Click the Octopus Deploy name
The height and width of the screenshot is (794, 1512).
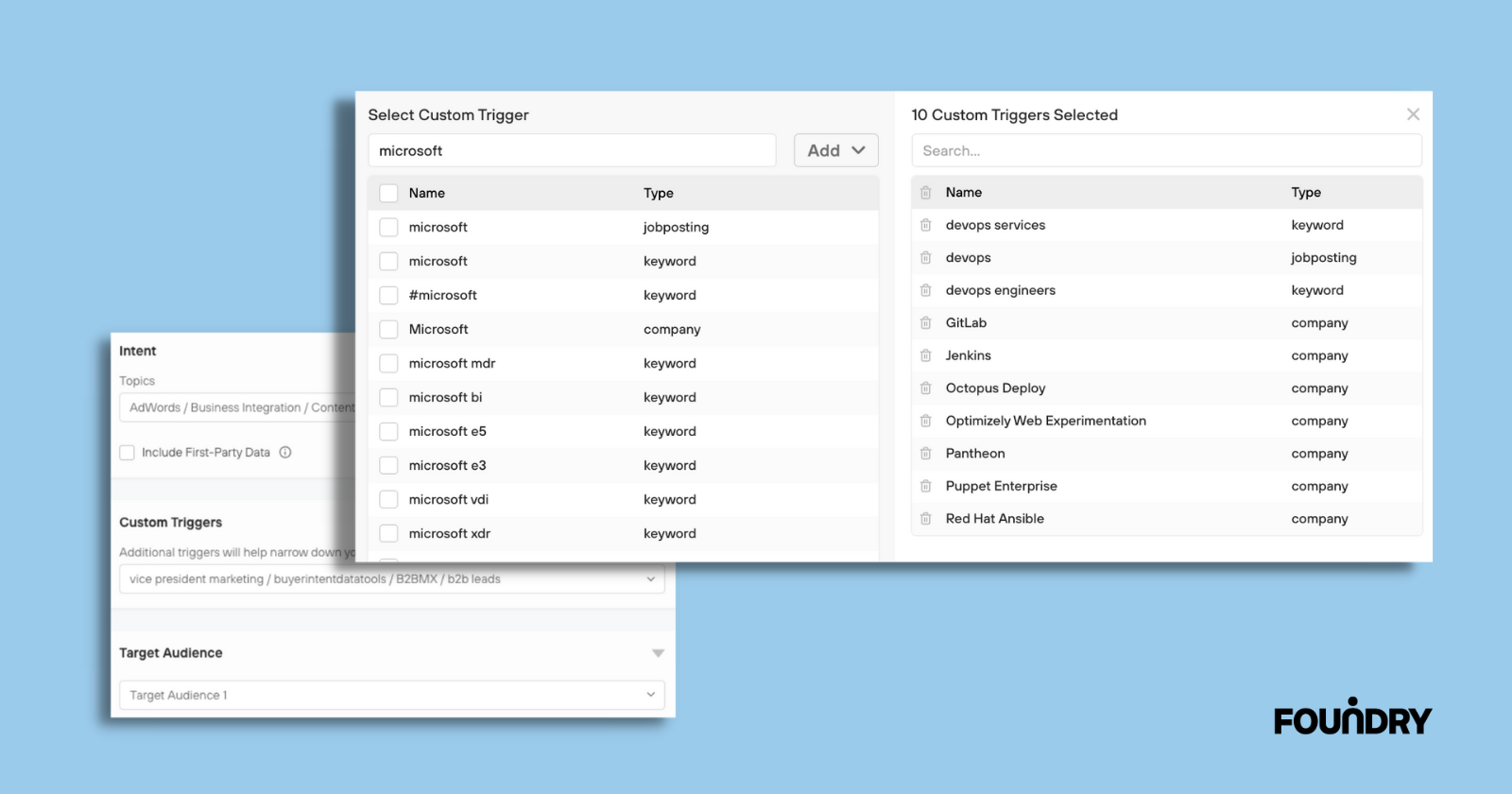pyautogui.click(x=996, y=388)
